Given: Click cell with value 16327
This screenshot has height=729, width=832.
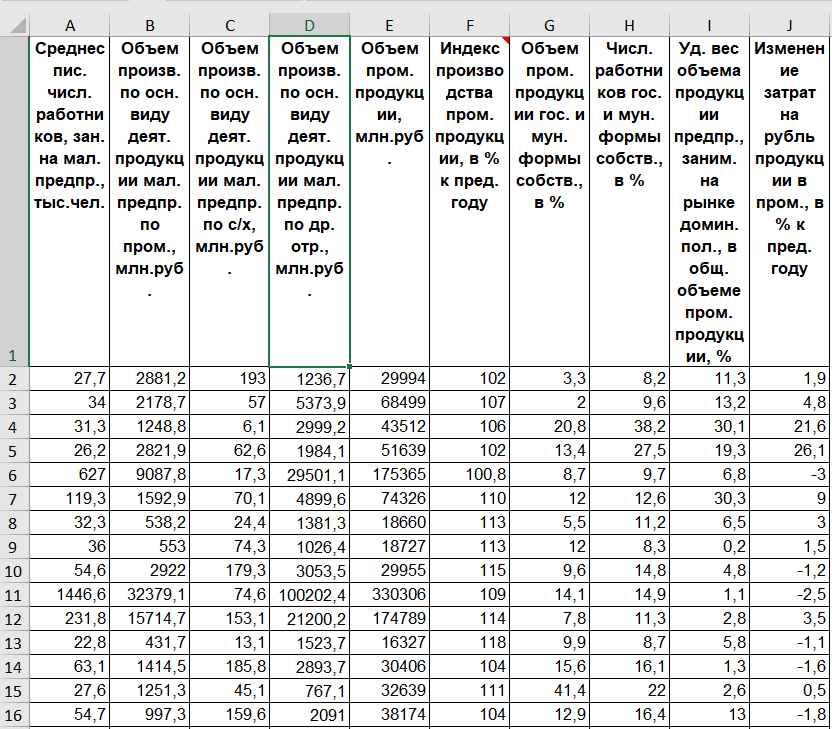Looking at the screenshot, I should click(389, 643).
